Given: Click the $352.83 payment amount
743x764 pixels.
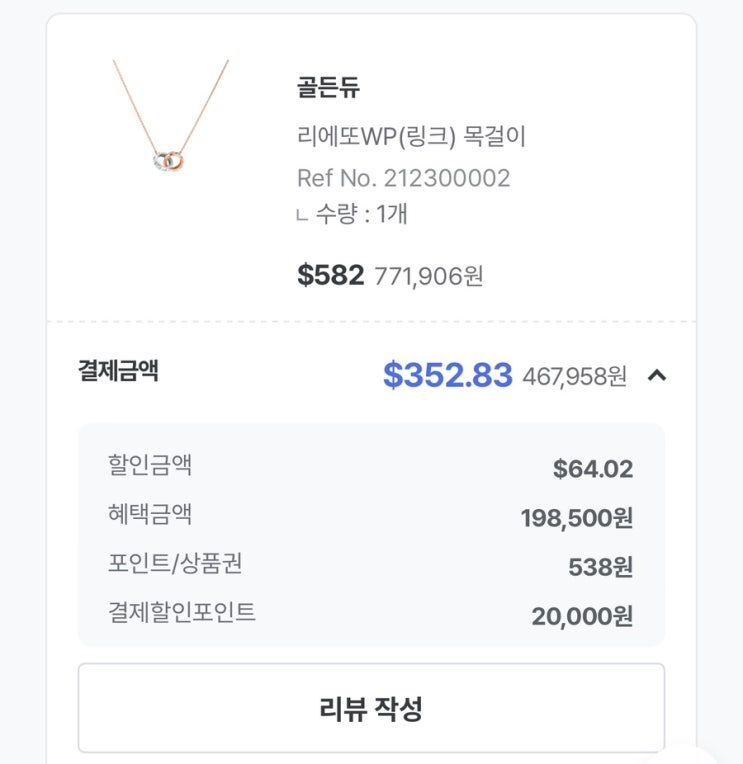Looking at the screenshot, I should point(448,375).
